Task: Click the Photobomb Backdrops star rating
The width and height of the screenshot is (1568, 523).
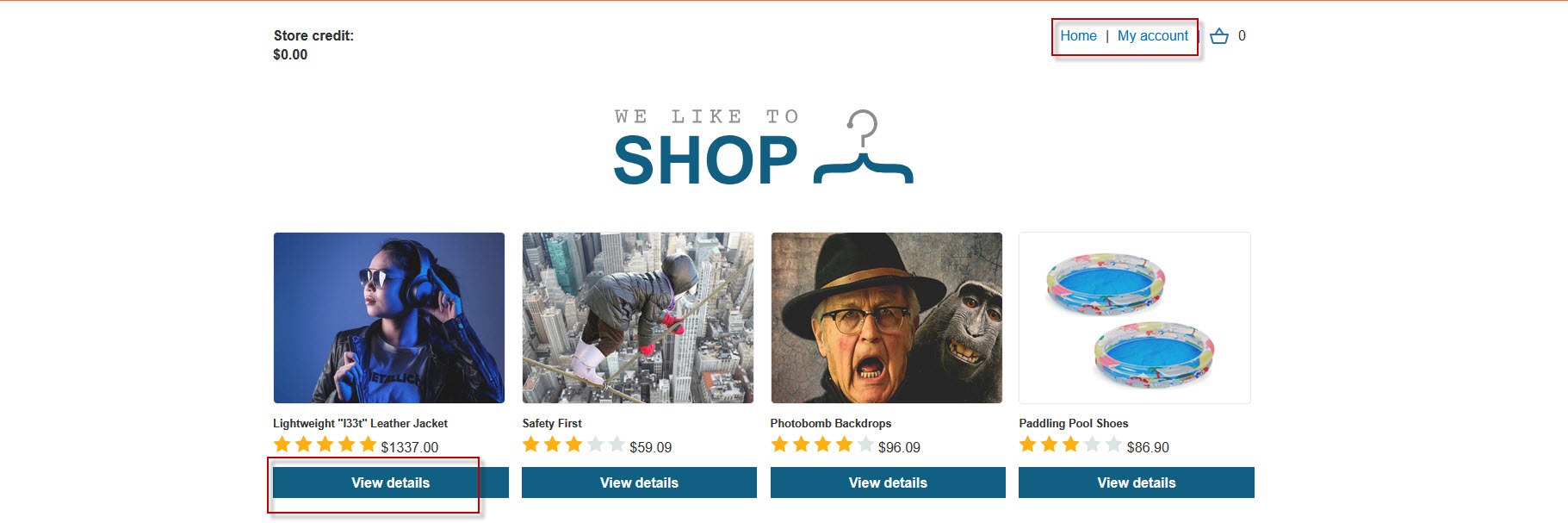Action: [x=822, y=445]
